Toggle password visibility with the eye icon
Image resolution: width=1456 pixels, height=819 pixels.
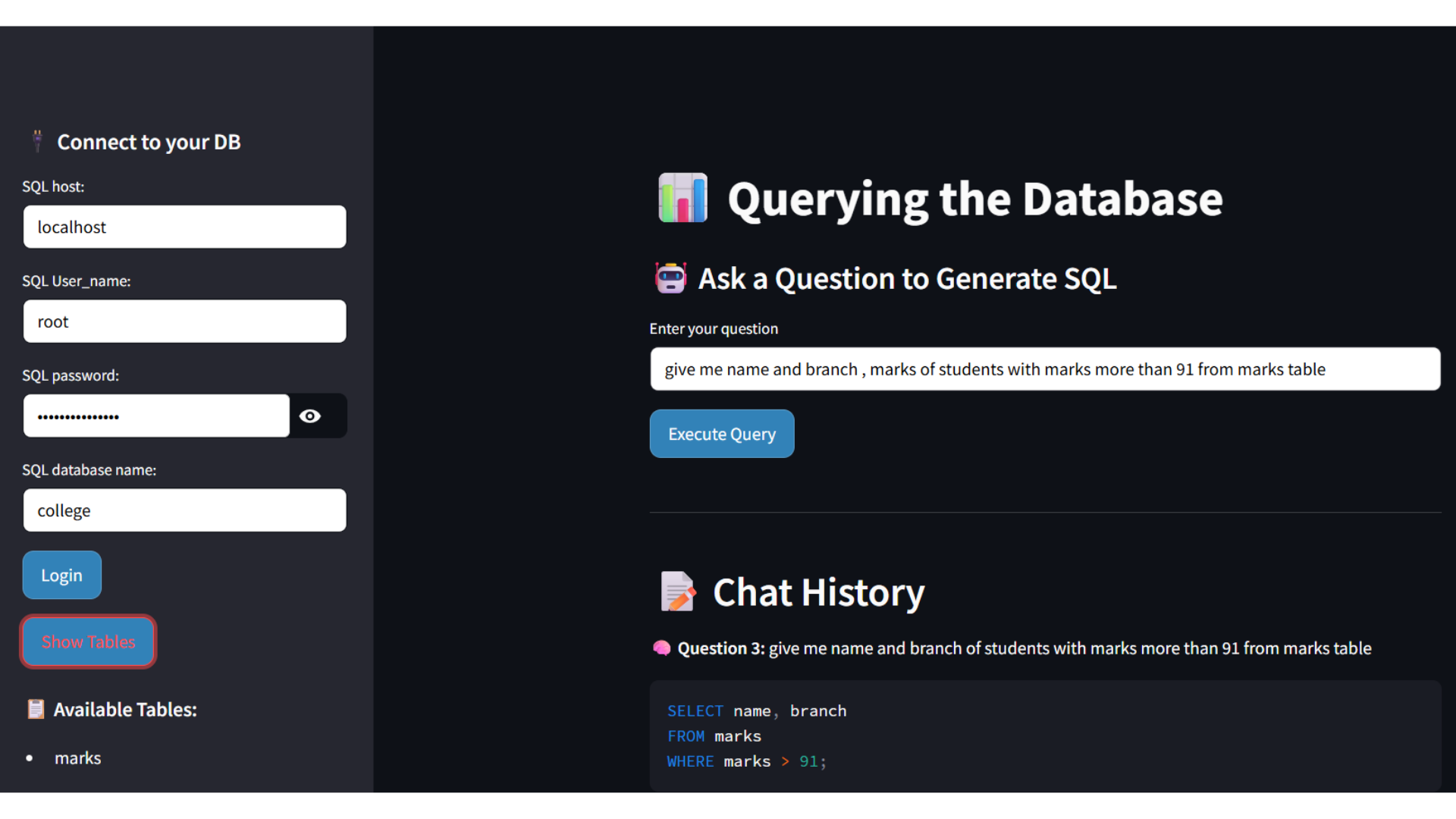[x=309, y=416]
